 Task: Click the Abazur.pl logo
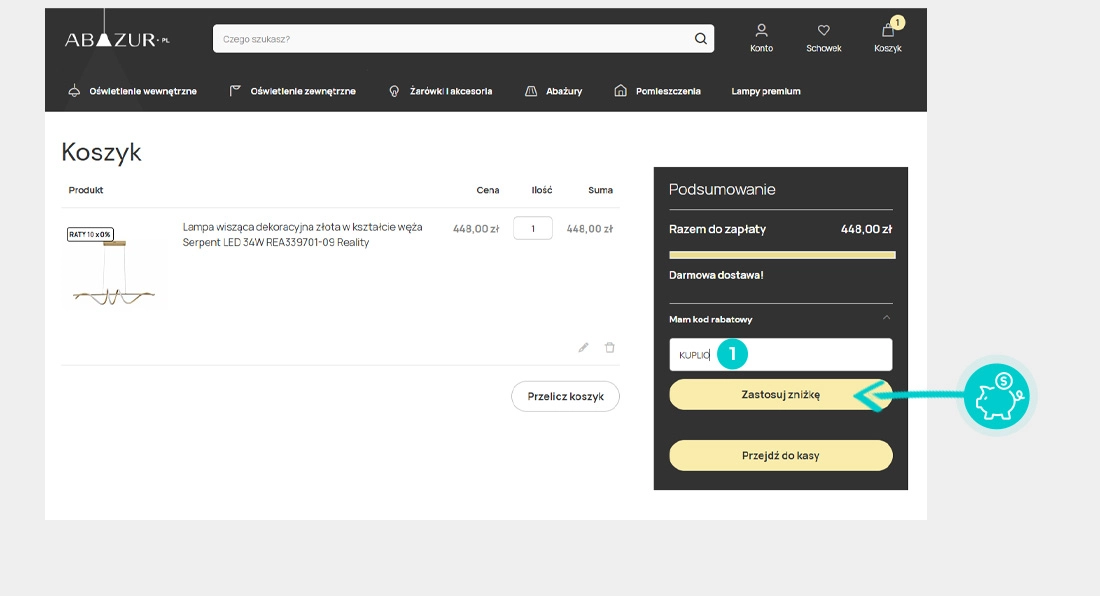[x=117, y=39]
